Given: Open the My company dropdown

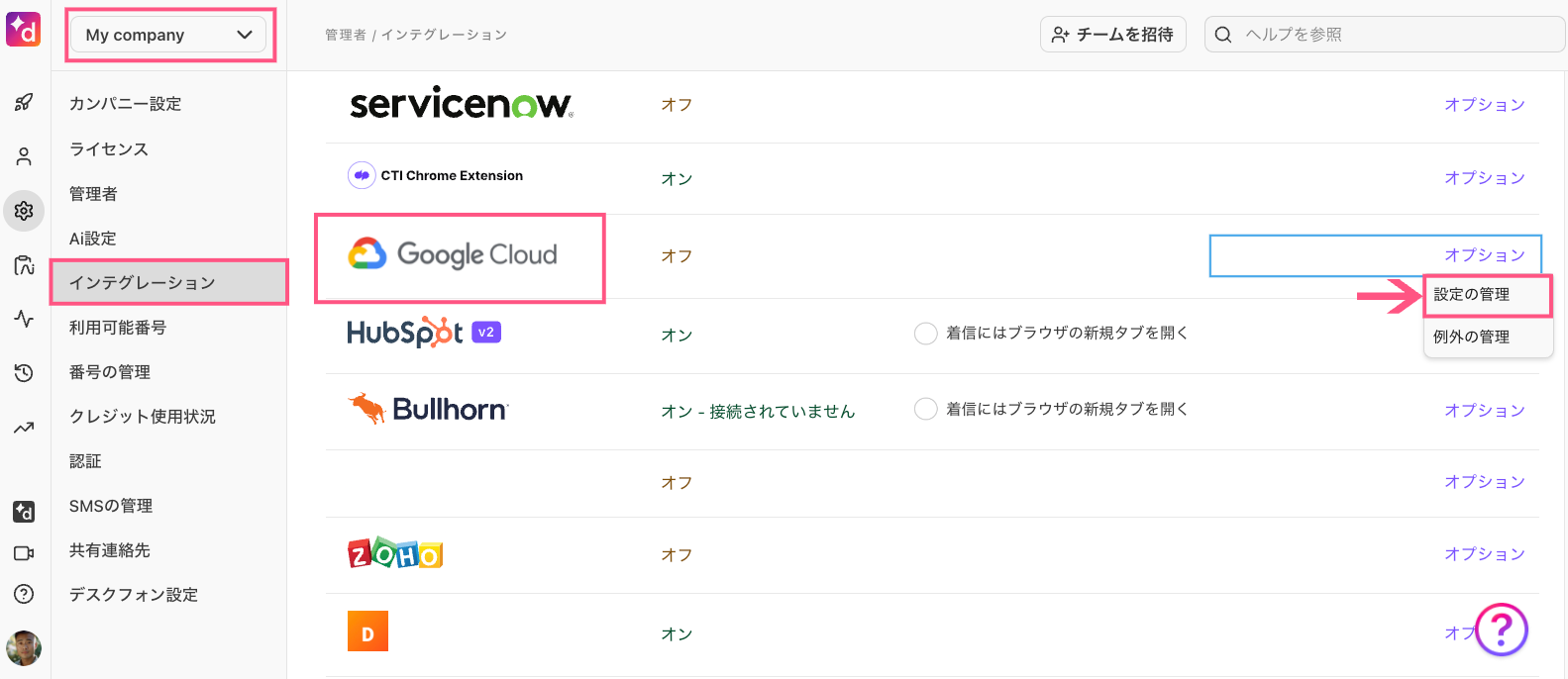Looking at the screenshot, I should (168, 35).
